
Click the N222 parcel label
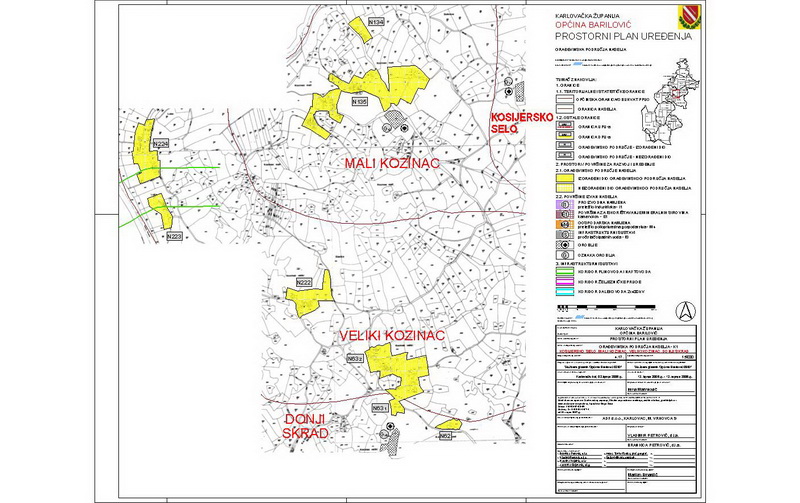click(304, 282)
